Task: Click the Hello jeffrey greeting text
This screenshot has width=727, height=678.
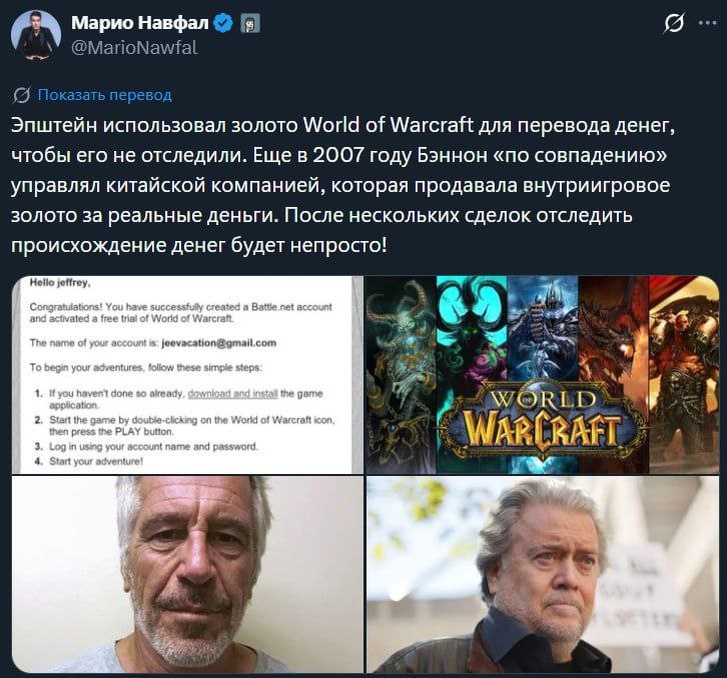Action: 60,282
